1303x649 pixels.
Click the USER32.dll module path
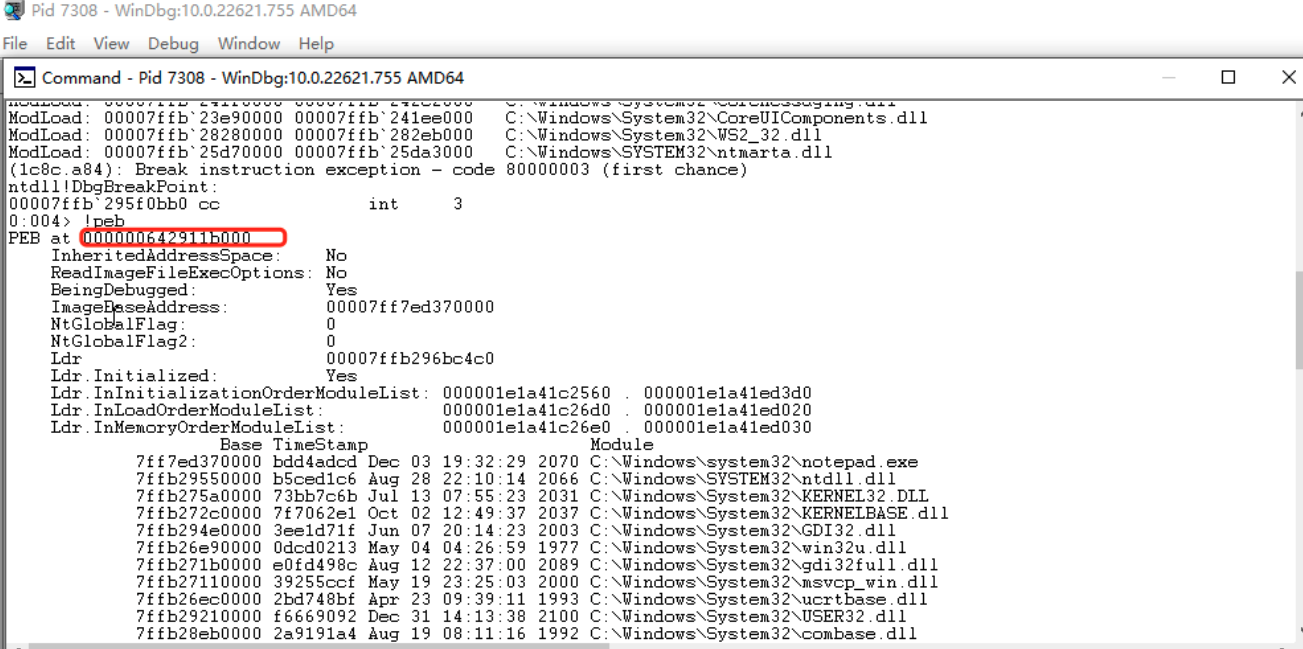point(748,617)
